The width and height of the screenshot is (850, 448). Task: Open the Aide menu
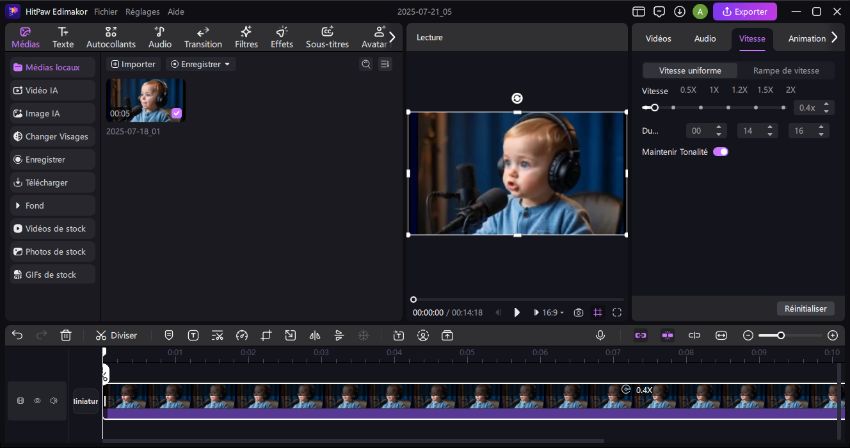pyautogui.click(x=176, y=11)
